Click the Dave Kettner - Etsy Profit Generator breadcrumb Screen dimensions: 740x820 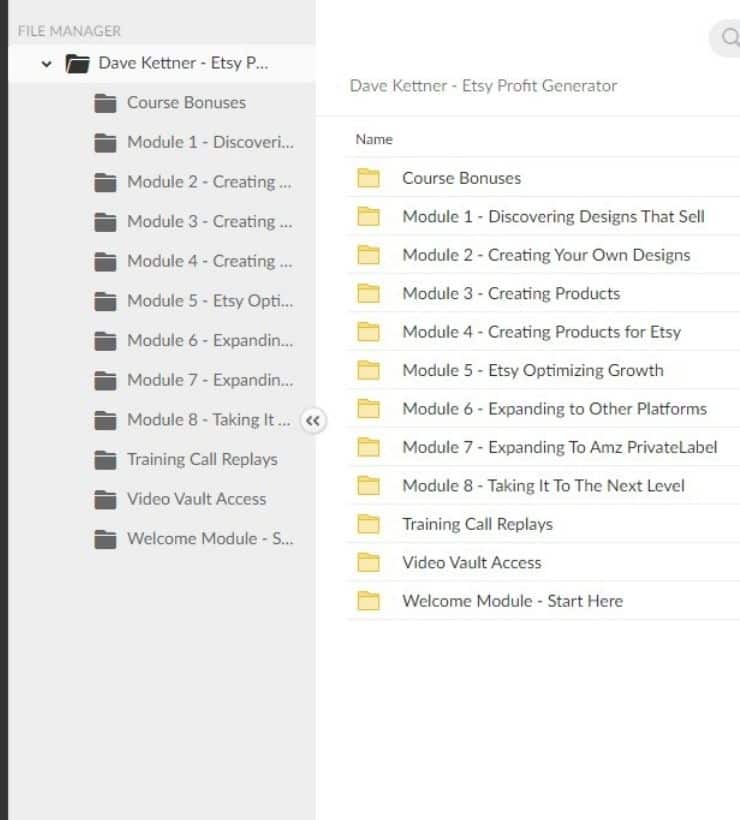(x=483, y=86)
